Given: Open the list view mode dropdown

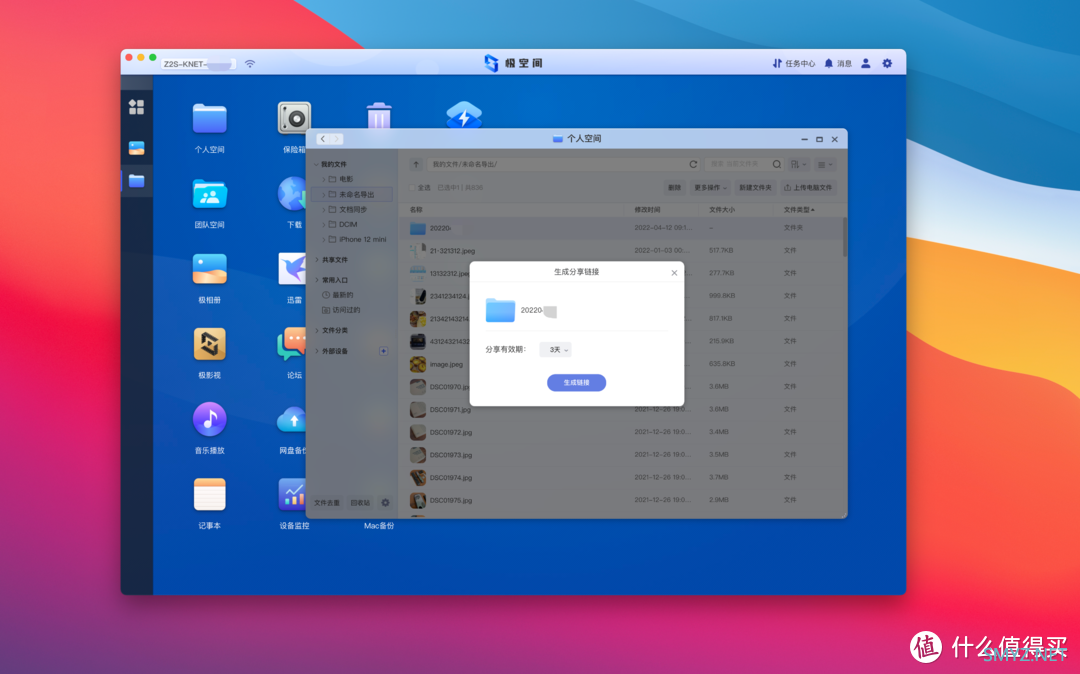Looking at the screenshot, I should (x=824, y=165).
